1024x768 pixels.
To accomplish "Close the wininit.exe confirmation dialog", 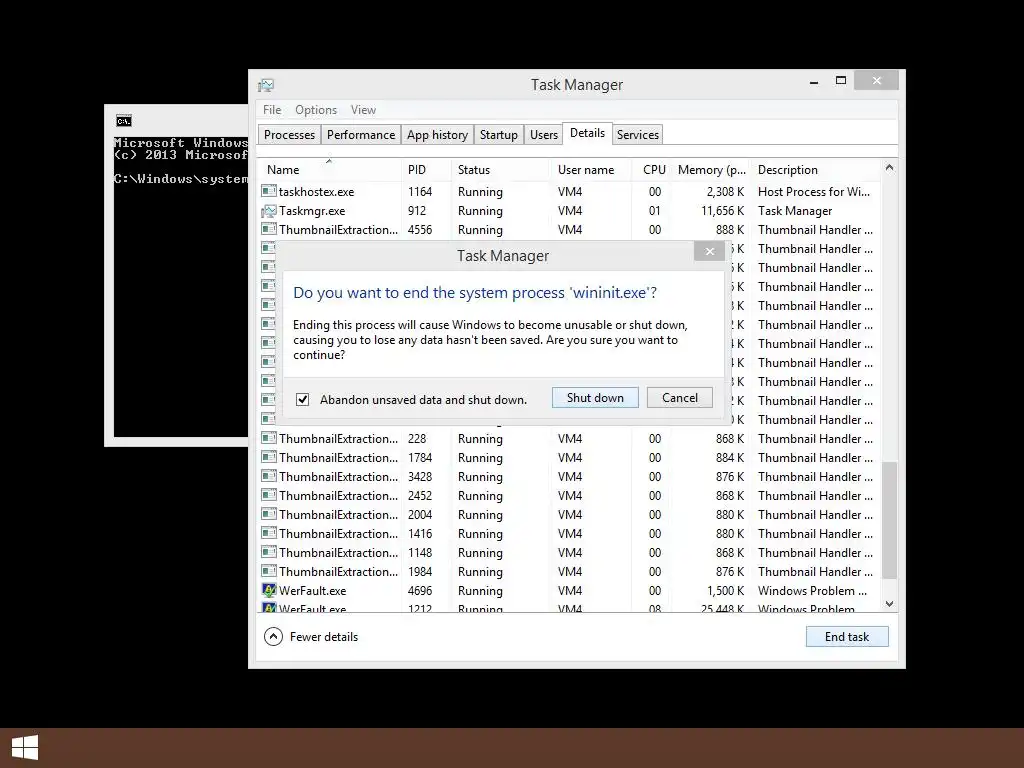I will [709, 251].
